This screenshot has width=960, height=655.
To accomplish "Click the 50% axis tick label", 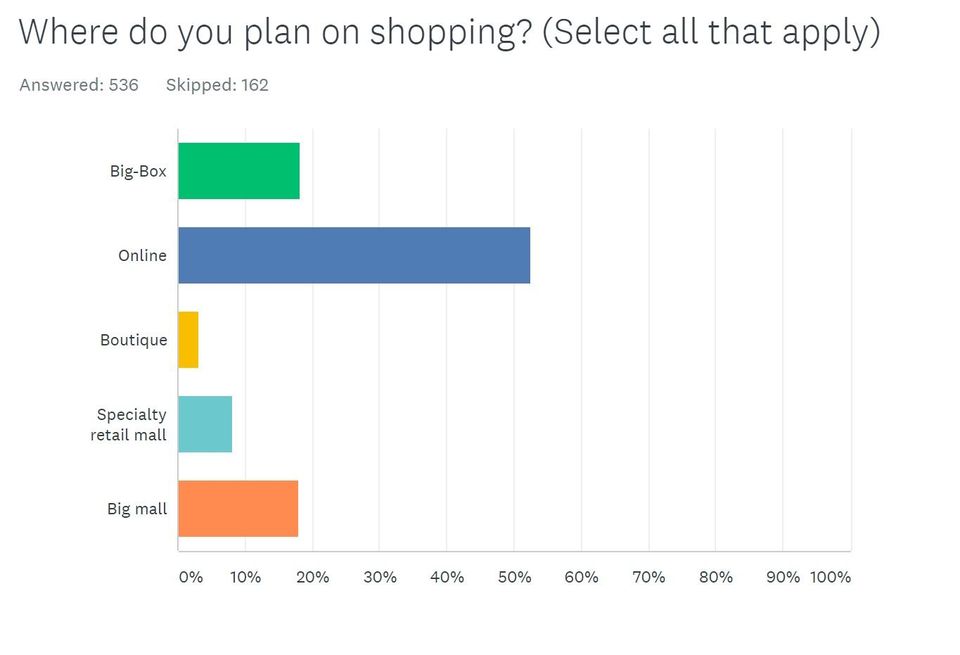I will tap(514, 577).
